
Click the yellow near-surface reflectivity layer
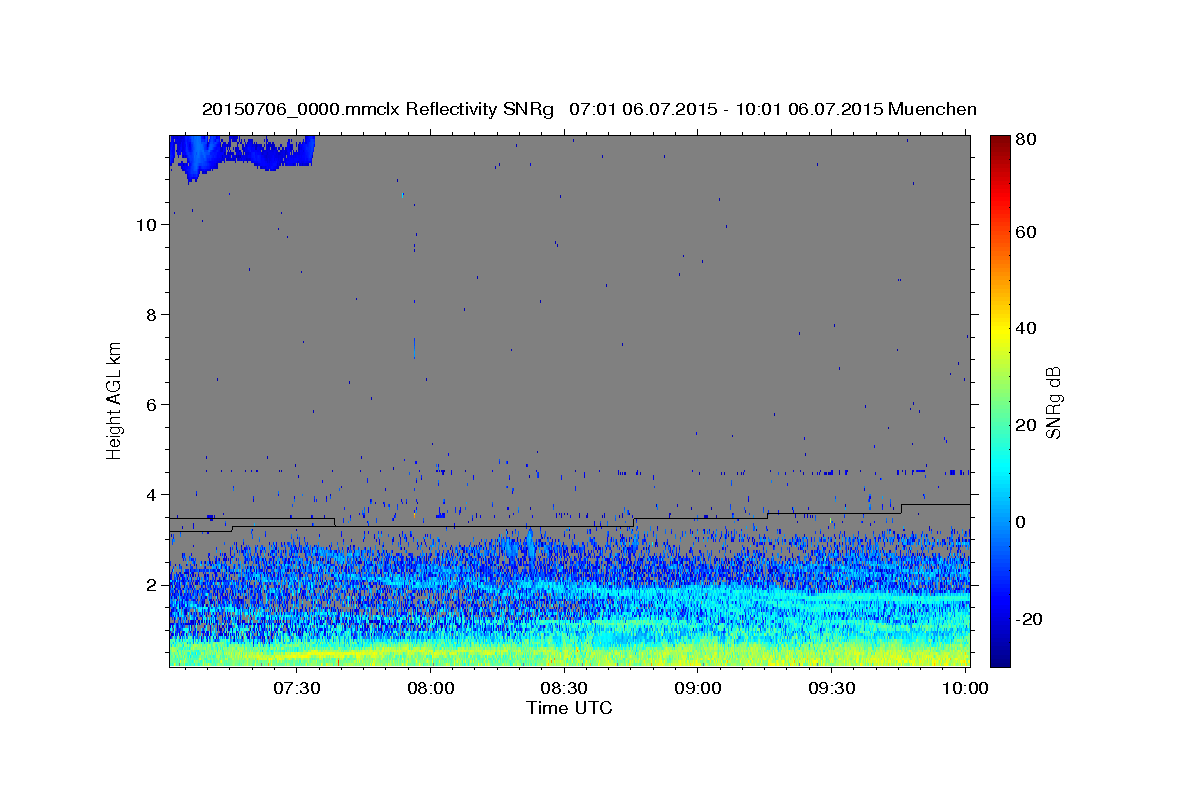(570, 654)
